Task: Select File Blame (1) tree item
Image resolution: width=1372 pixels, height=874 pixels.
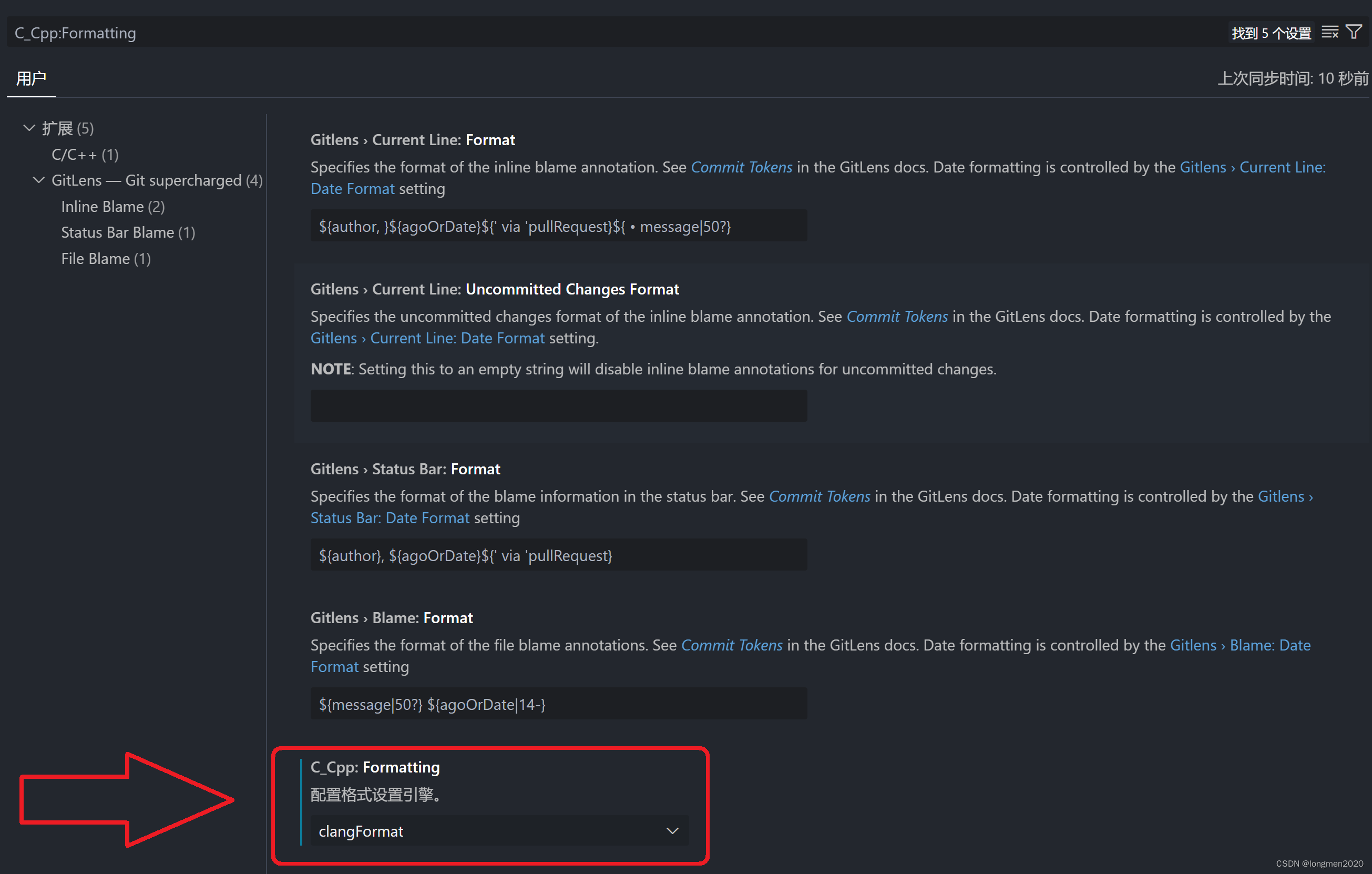Action: click(x=106, y=259)
